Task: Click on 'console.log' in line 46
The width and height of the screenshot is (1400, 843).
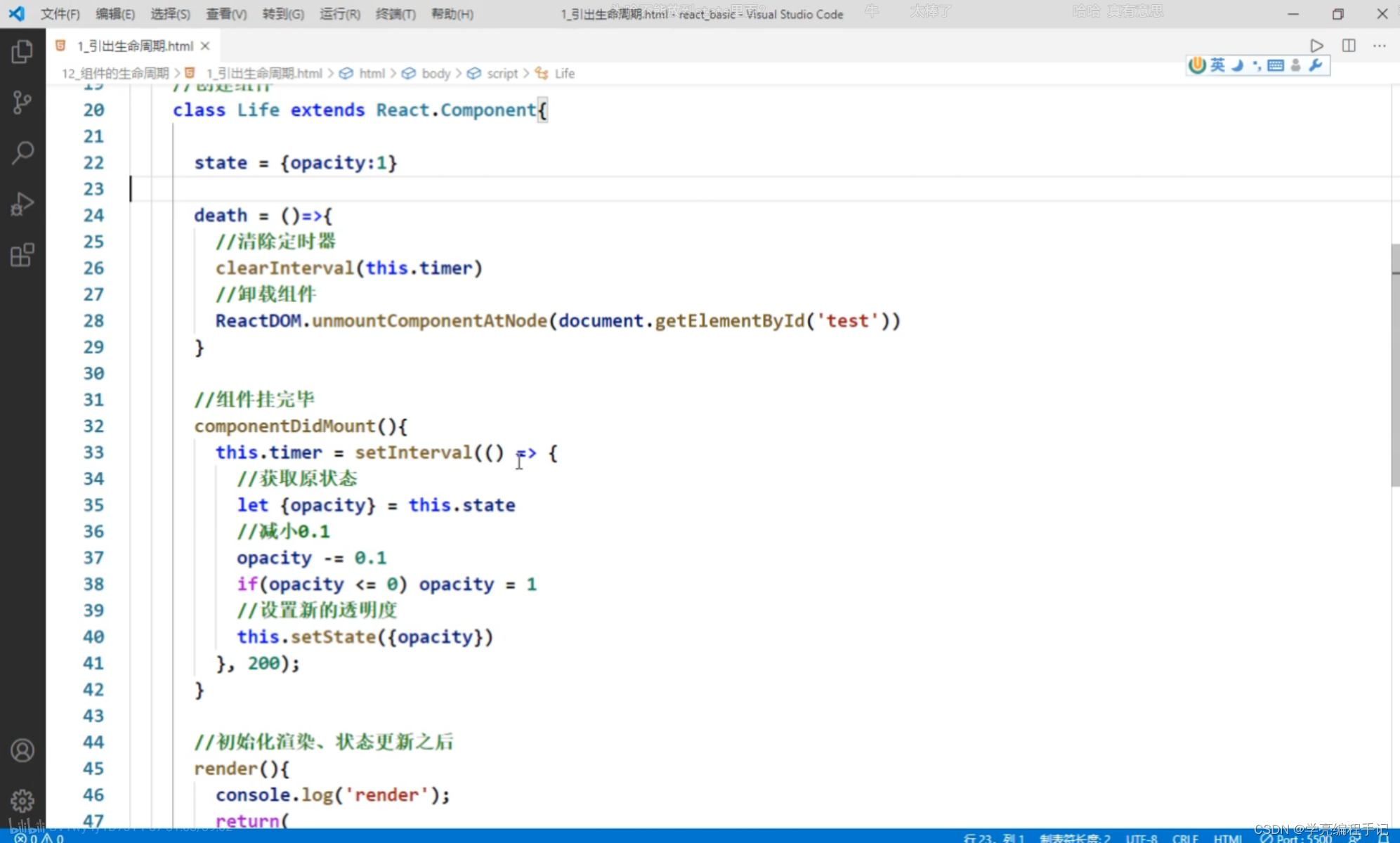Action: point(274,795)
